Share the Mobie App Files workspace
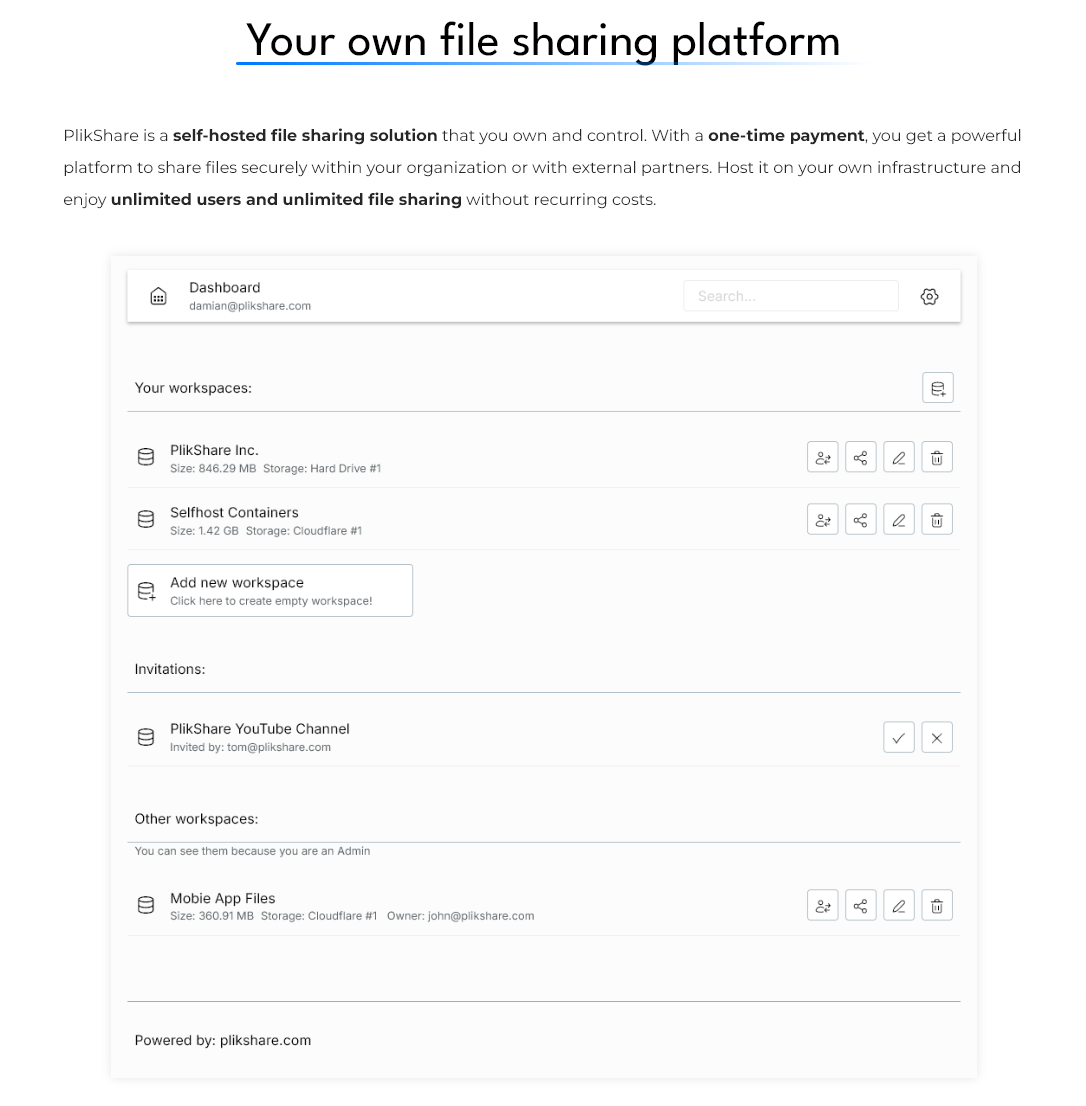 861,906
